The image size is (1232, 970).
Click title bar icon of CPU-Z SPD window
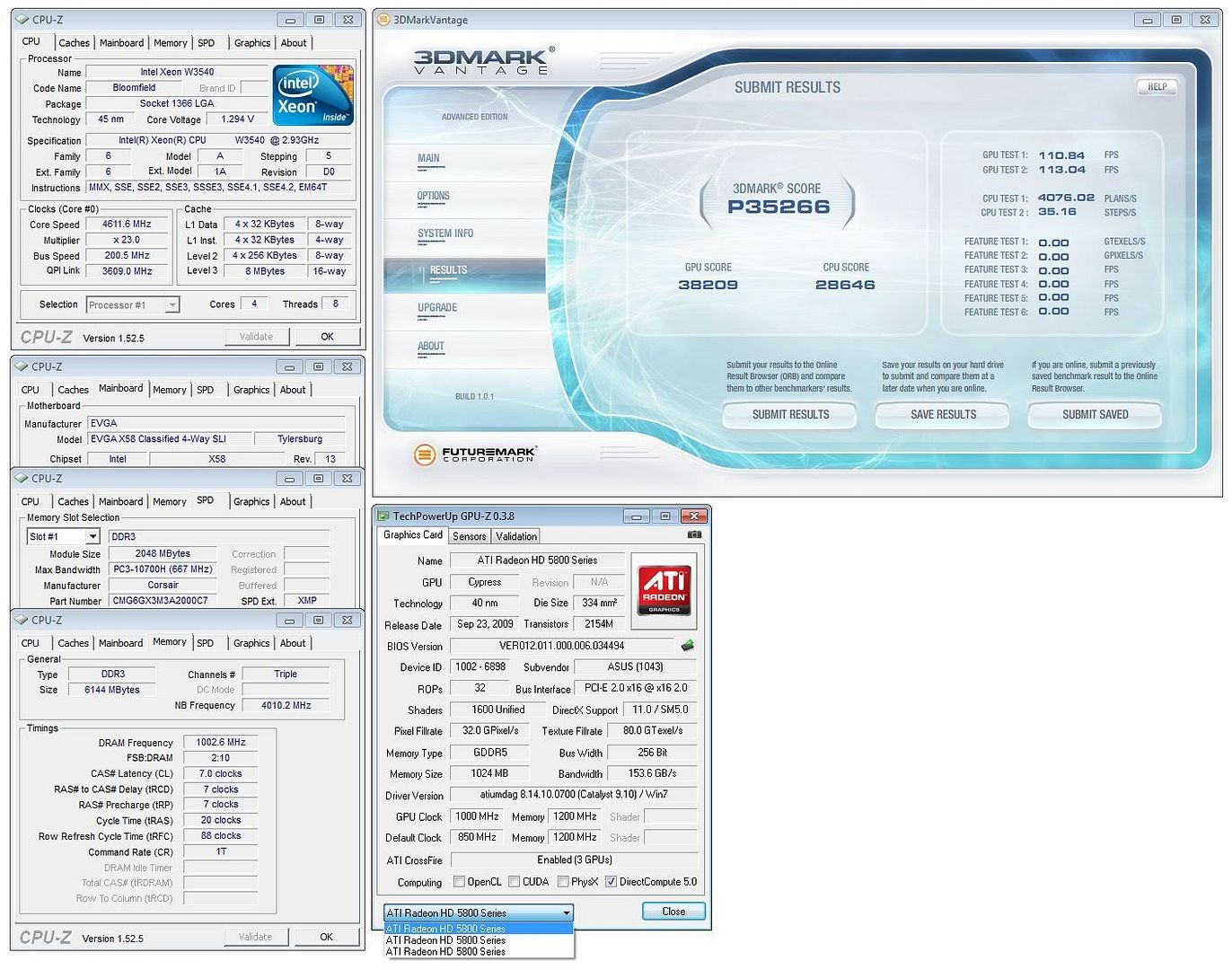(22, 479)
